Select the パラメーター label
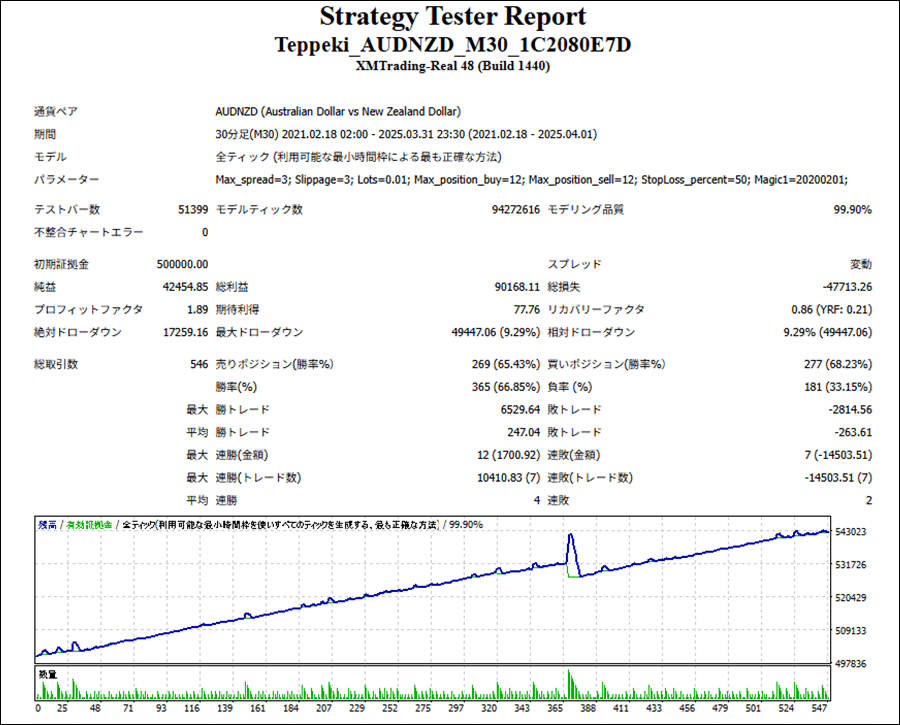Viewport: 900px width, 725px height. point(67,180)
